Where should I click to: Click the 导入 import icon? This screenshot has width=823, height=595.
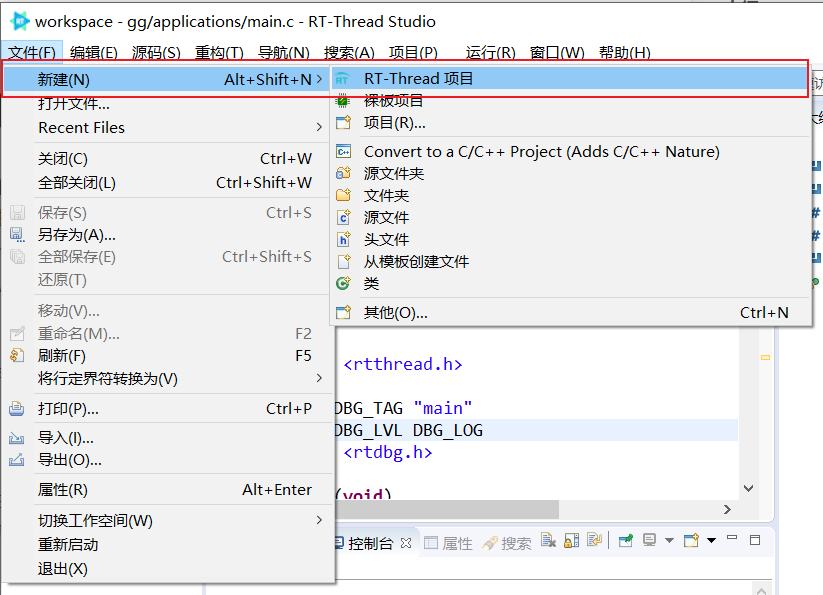pyautogui.click(x=17, y=438)
